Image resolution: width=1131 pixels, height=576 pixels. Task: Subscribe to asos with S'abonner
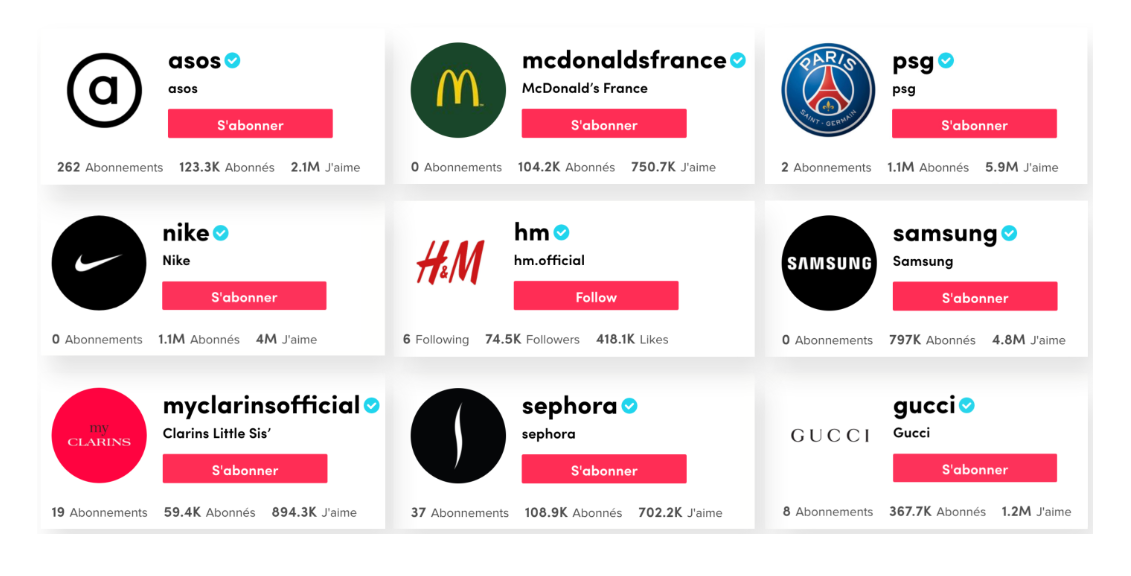pos(250,124)
